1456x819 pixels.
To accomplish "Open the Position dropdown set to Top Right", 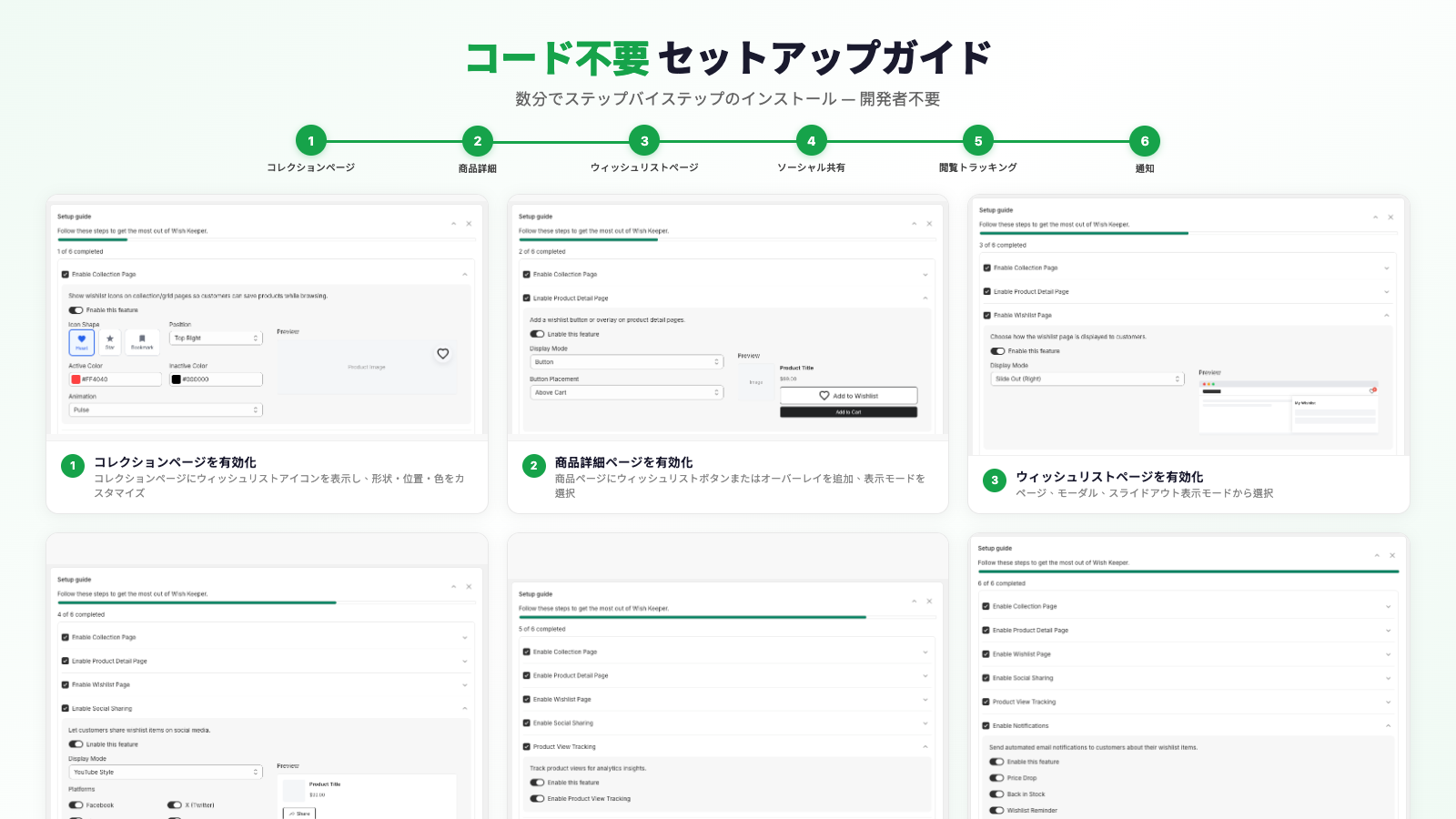I will [216, 338].
